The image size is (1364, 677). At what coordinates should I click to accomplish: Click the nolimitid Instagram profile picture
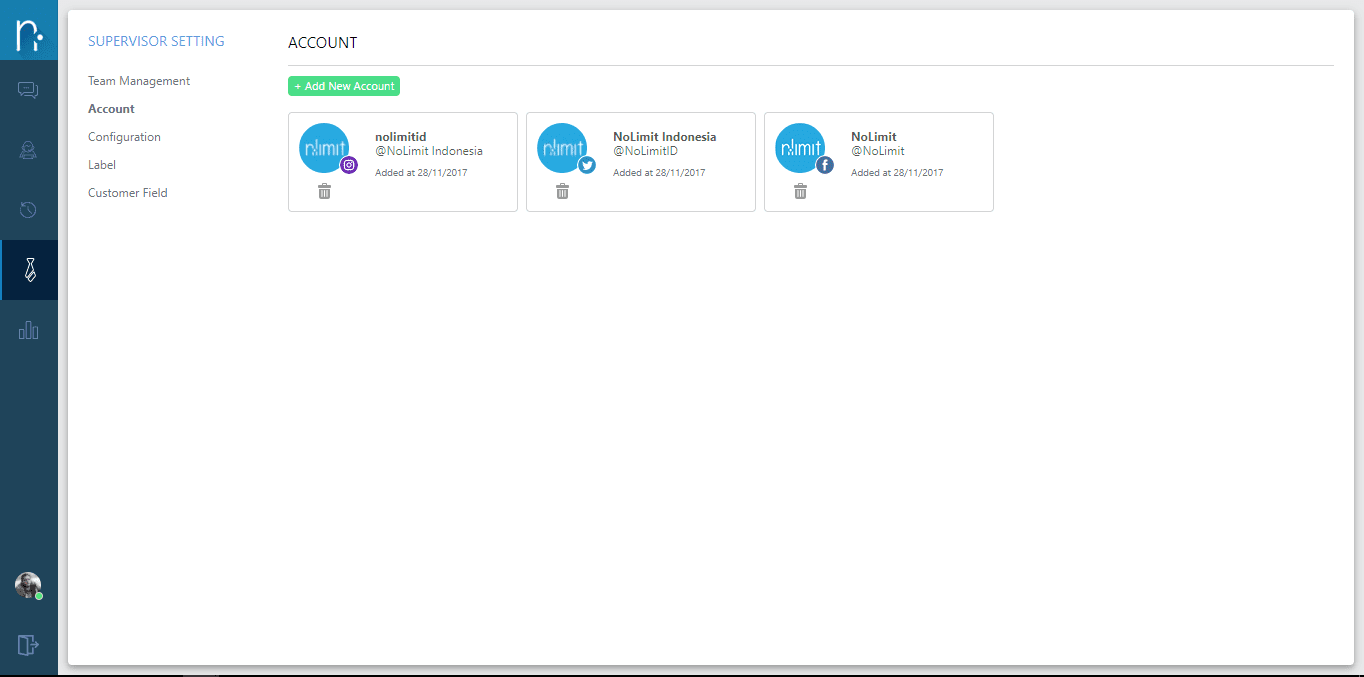click(324, 148)
